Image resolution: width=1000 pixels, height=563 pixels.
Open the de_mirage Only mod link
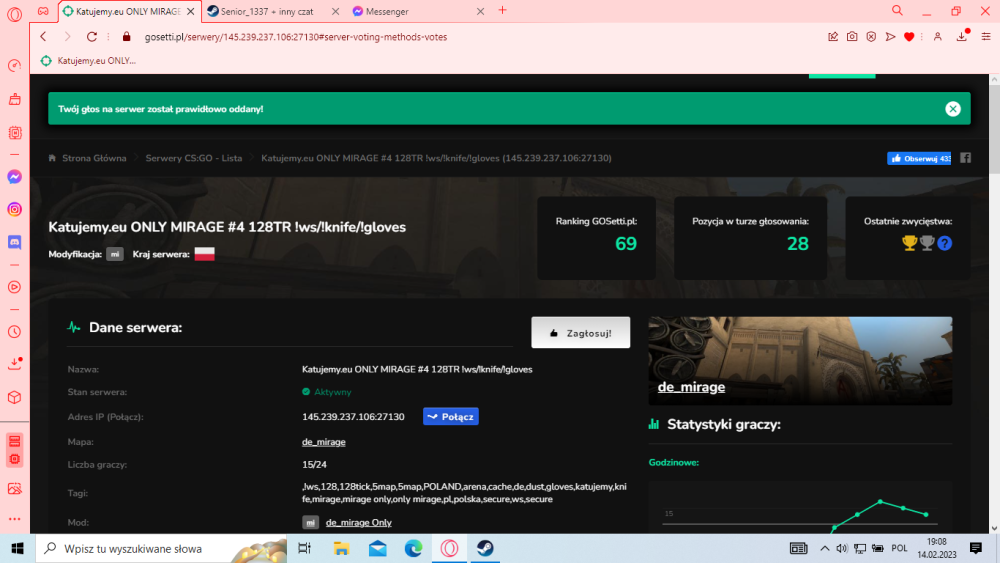(358, 522)
